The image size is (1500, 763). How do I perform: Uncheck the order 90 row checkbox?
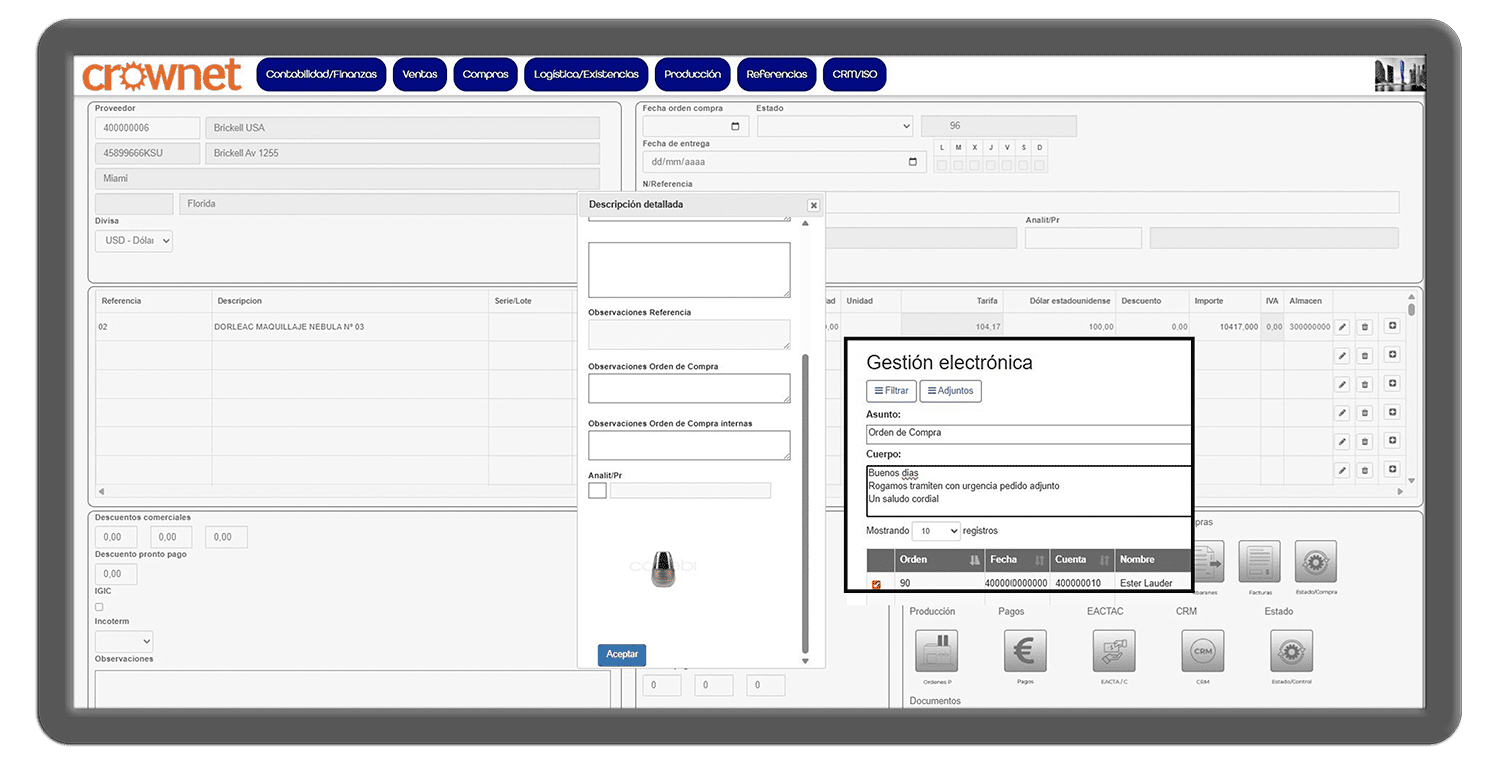point(876,584)
